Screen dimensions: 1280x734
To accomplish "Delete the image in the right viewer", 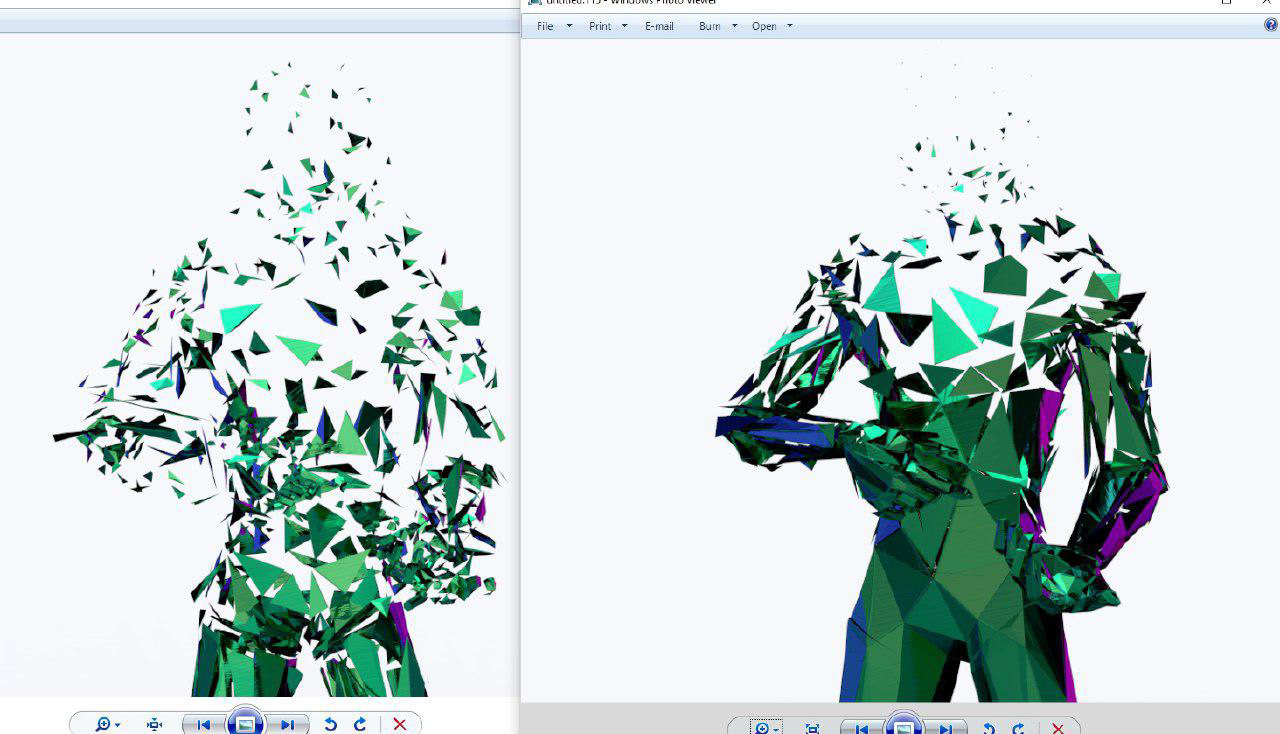I will coord(1057,728).
